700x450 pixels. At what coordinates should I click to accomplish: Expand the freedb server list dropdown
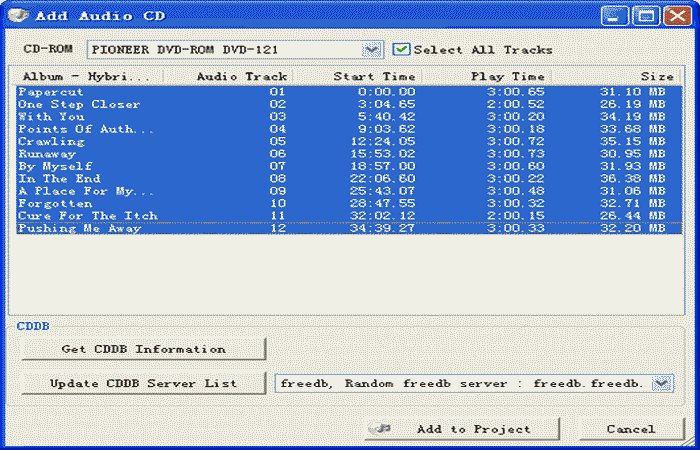(662, 383)
